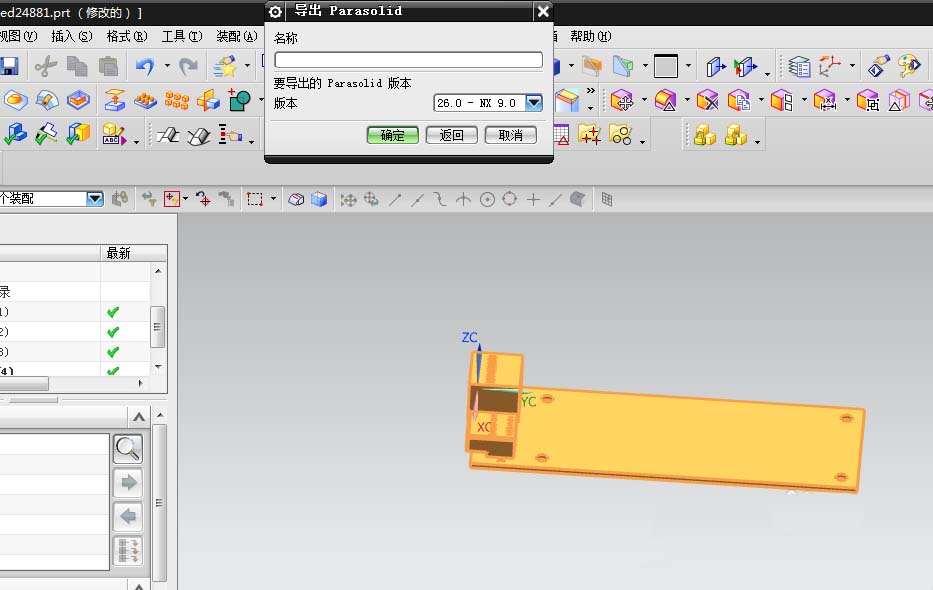Open the 帮助(H) menu

click(x=590, y=37)
